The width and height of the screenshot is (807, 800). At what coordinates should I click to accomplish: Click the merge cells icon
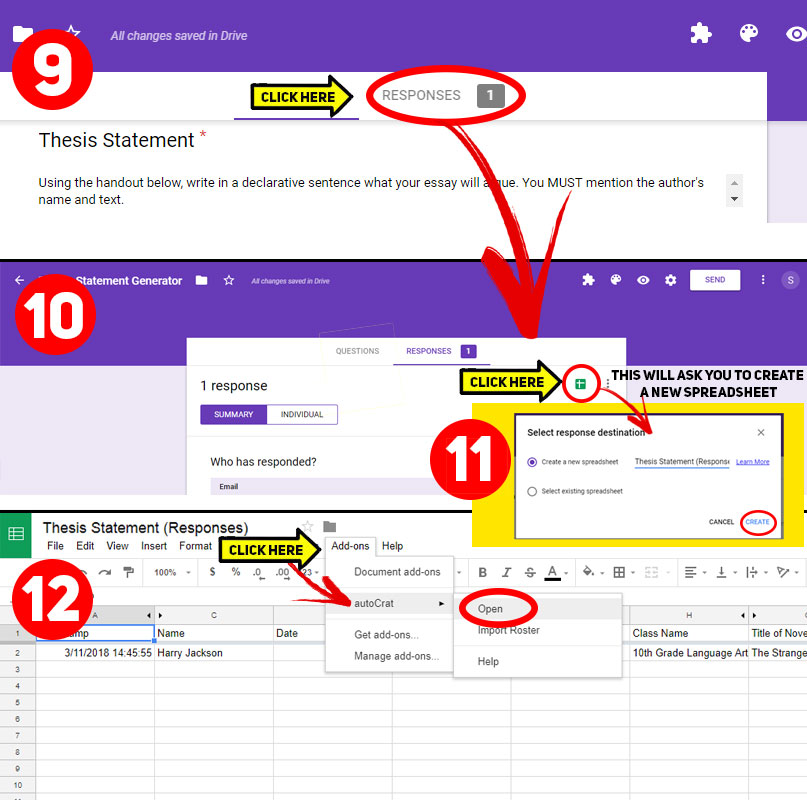pyautogui.click(x=651, y=572)
